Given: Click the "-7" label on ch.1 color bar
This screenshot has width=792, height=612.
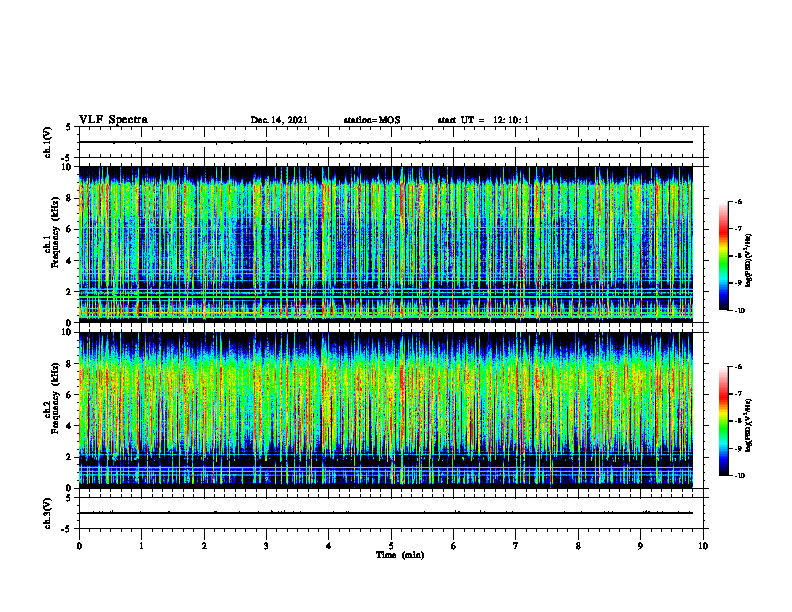Looking at the screenshot, I should [x=739, y=229].
